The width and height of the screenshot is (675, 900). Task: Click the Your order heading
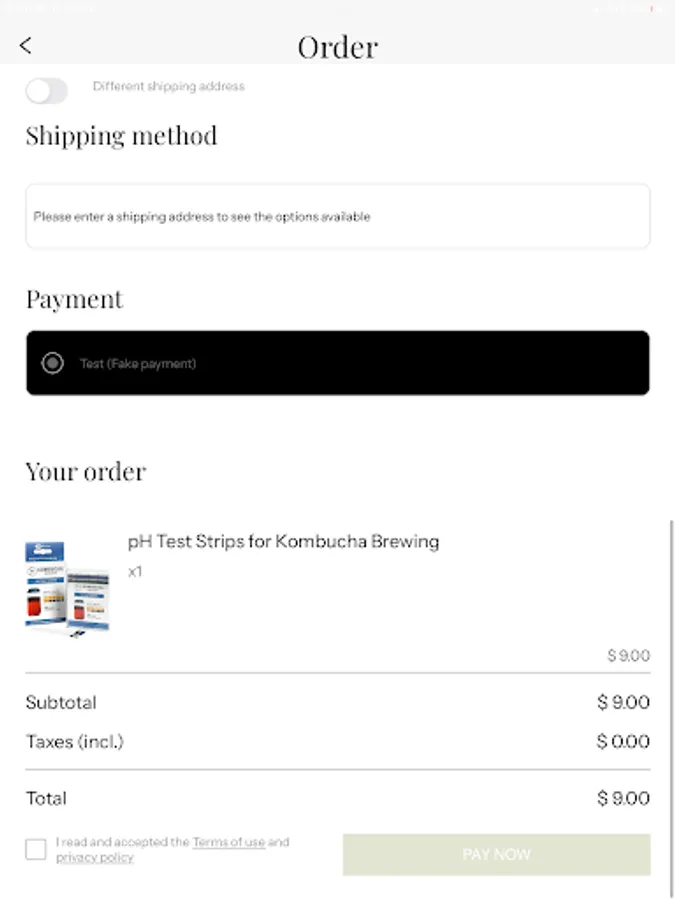pos(86,471)
